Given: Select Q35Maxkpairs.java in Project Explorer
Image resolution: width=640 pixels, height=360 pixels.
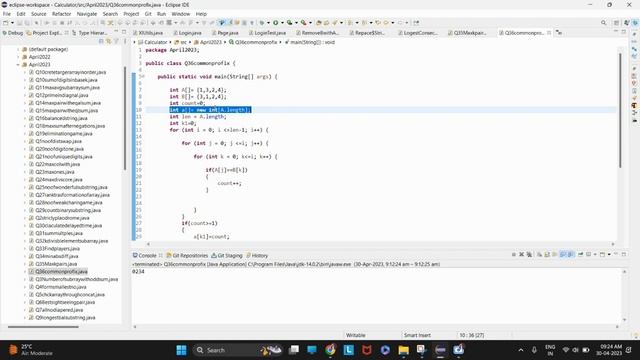Looking at the screenshot, I should click(56, 264).
